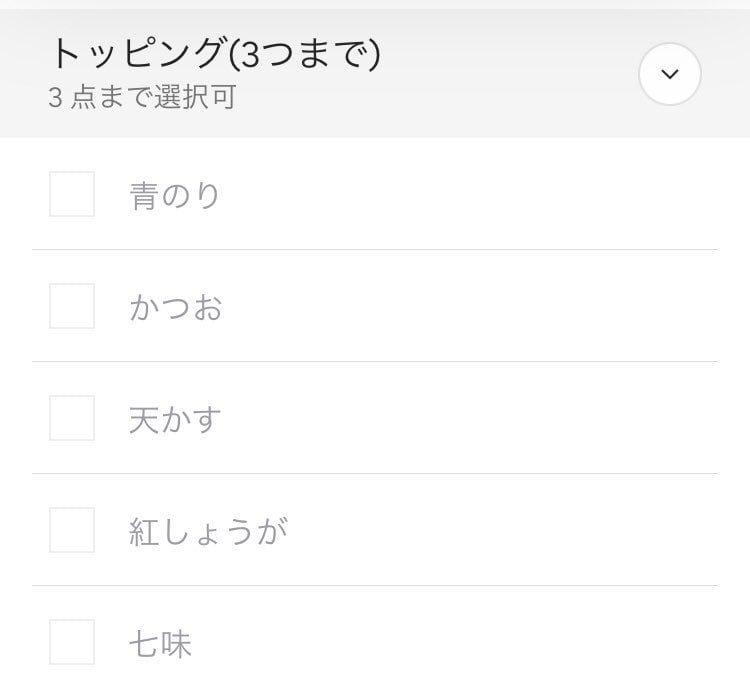Click the 青のり topping label
The image size is (750, 696).
(174, 195)
